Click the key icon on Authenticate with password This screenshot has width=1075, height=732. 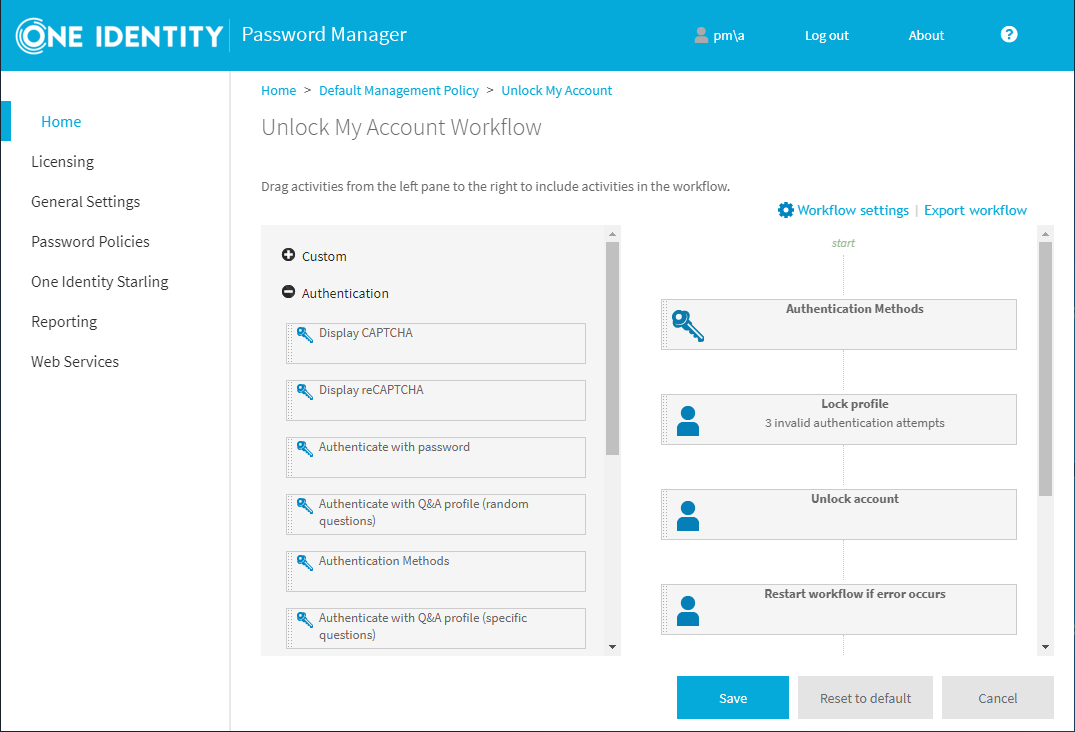coord(304,448)
